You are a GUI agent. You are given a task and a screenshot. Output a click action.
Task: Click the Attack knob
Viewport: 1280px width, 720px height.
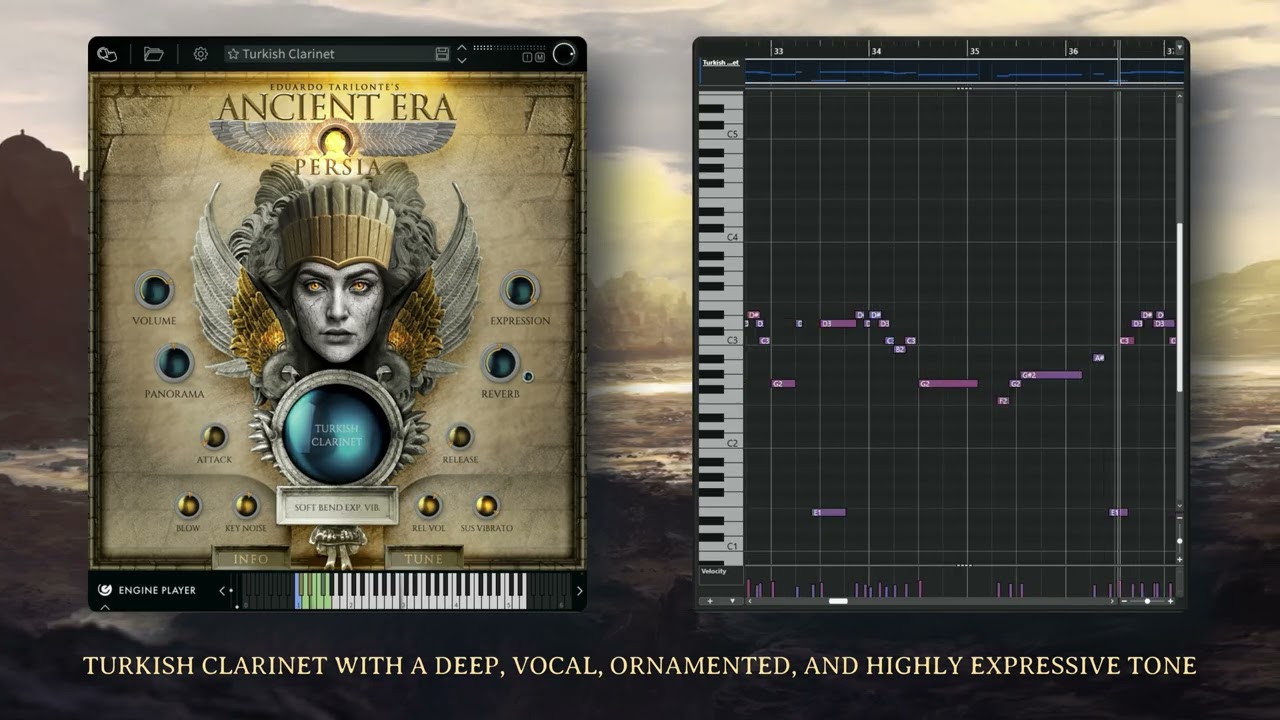[x=214, y=437]
